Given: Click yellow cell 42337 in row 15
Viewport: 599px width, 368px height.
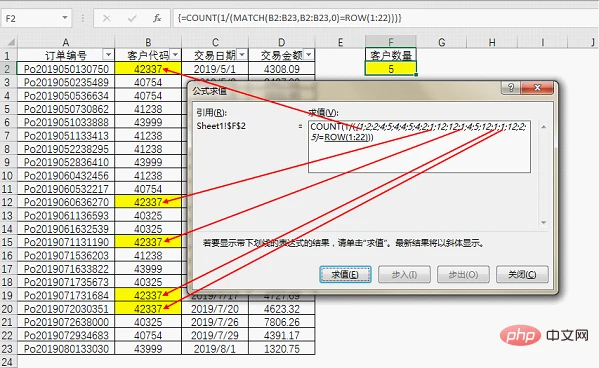Looking at the screenshot, I should point(148,242).
